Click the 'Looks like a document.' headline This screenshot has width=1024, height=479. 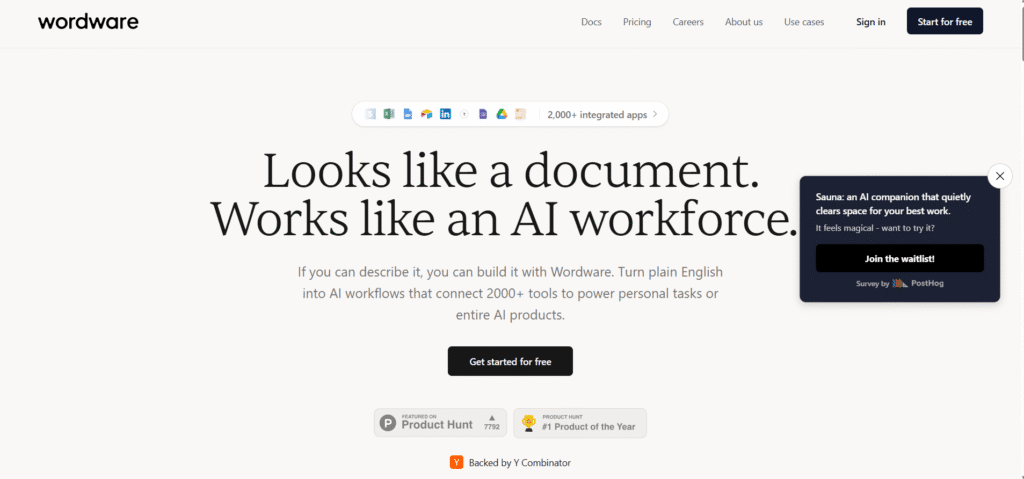click(x=511, y=170)
